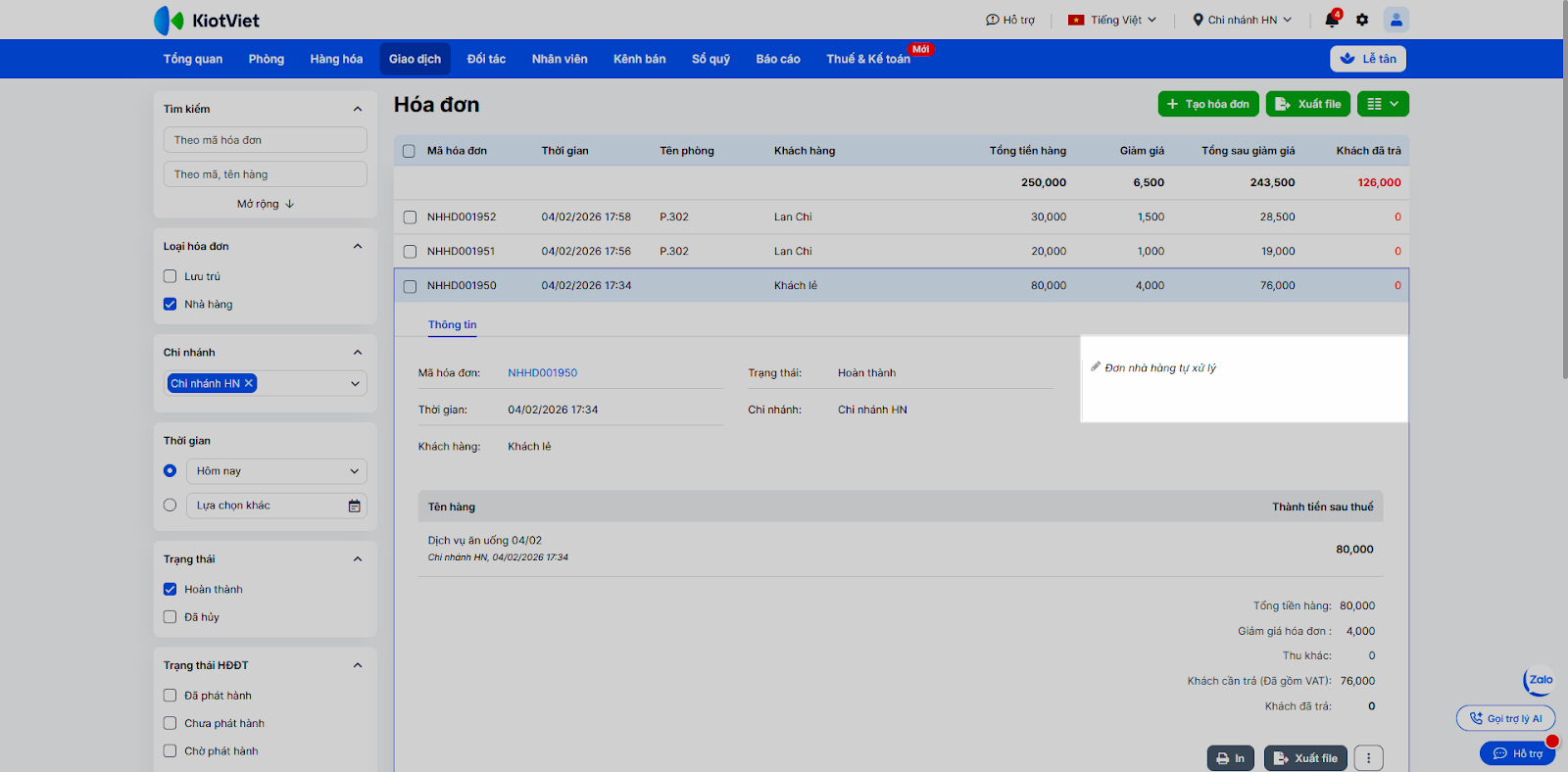
Task: Open the branch filter dropdown
Action: [x=355, y=383]
